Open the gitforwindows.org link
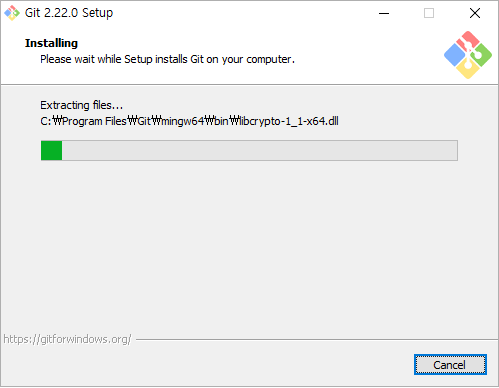 (67, 339)
